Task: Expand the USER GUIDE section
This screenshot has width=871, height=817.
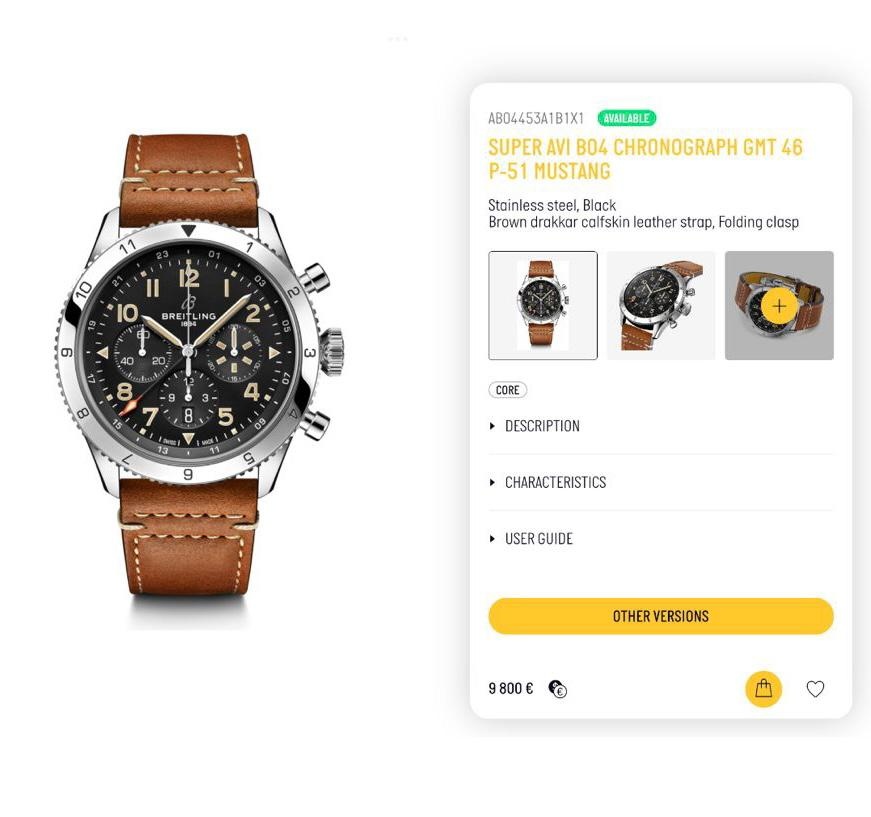Action: click(x=660, y=539)
